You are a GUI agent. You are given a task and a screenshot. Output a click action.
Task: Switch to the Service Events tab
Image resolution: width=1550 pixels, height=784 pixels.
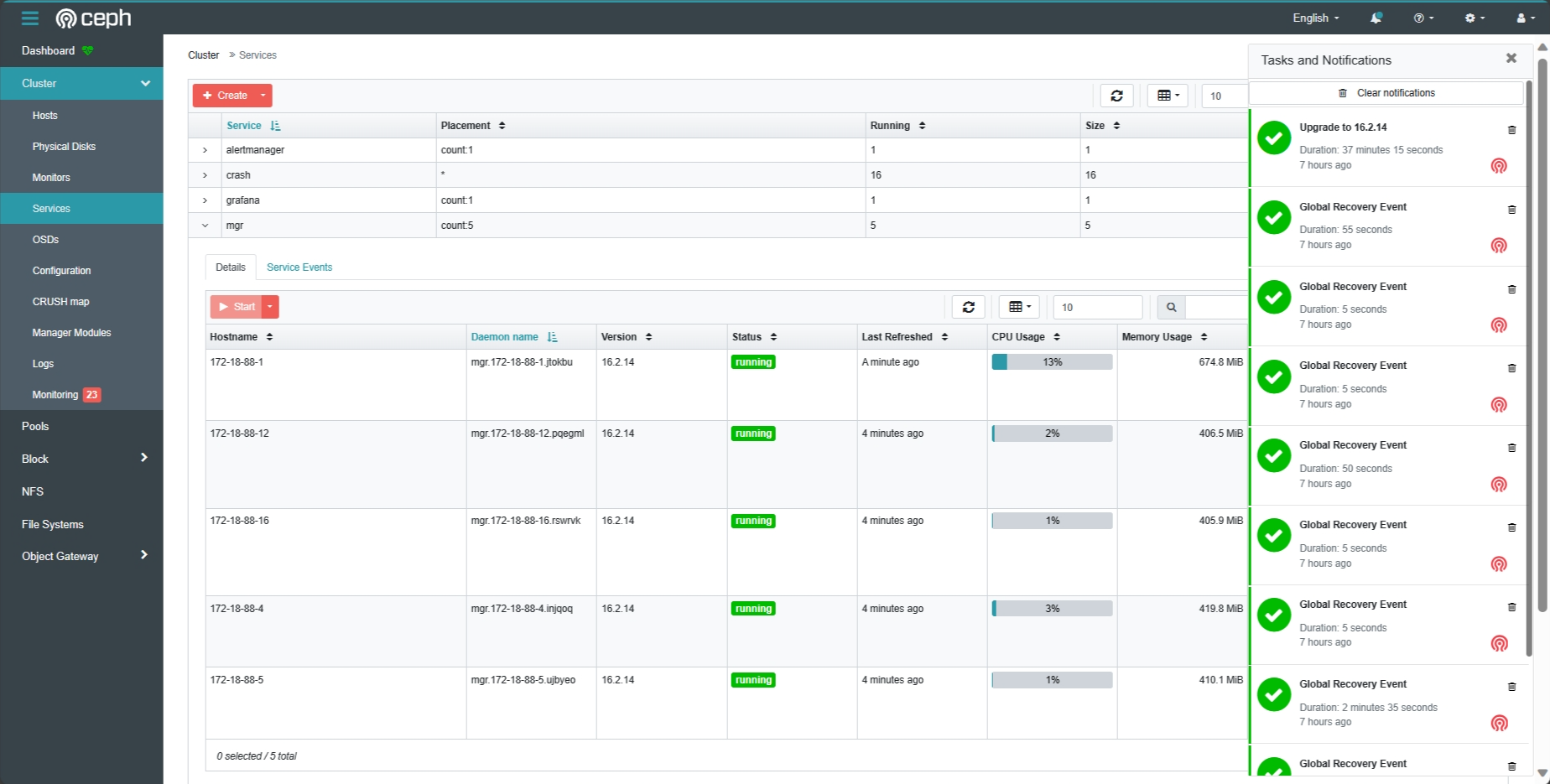pos(299,267)
